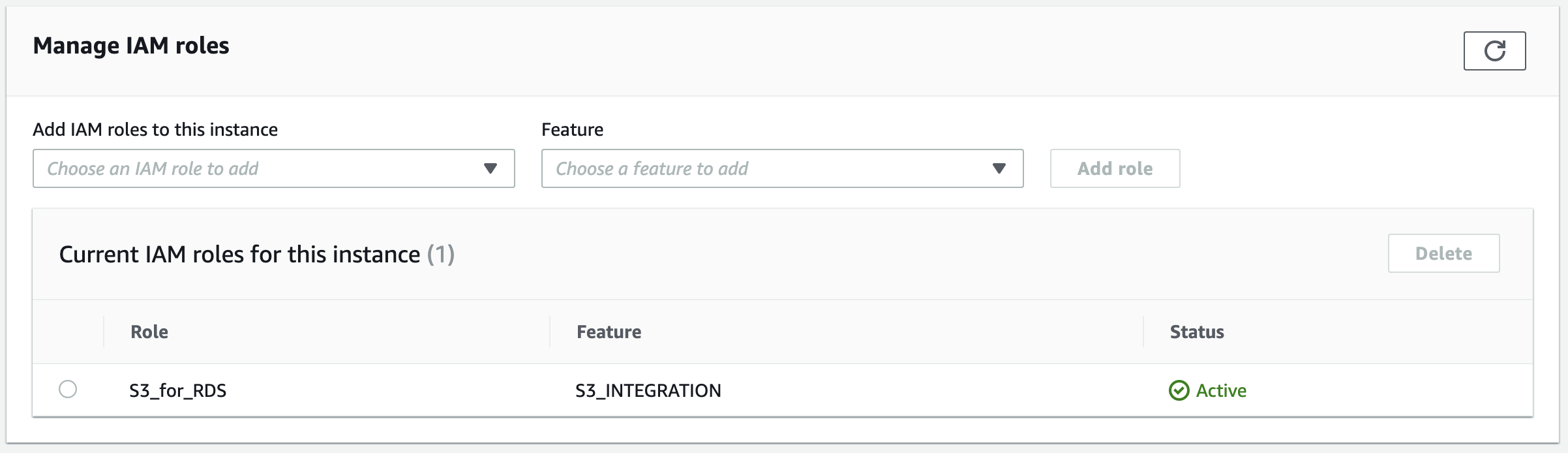Click the arrow of the Feature dropdown
Image resolution: width=1568 pixels, height=453 pixels.
999,168
